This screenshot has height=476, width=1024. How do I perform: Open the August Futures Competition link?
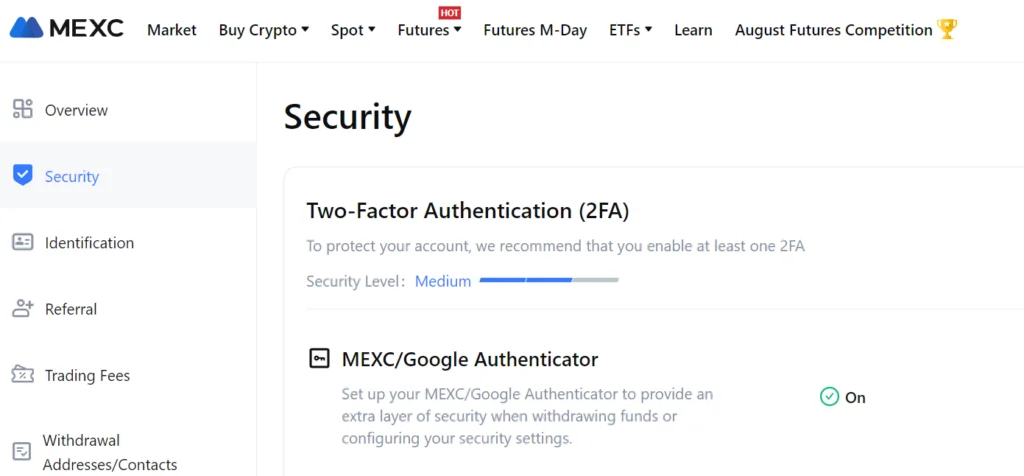[x=833, y=30]
